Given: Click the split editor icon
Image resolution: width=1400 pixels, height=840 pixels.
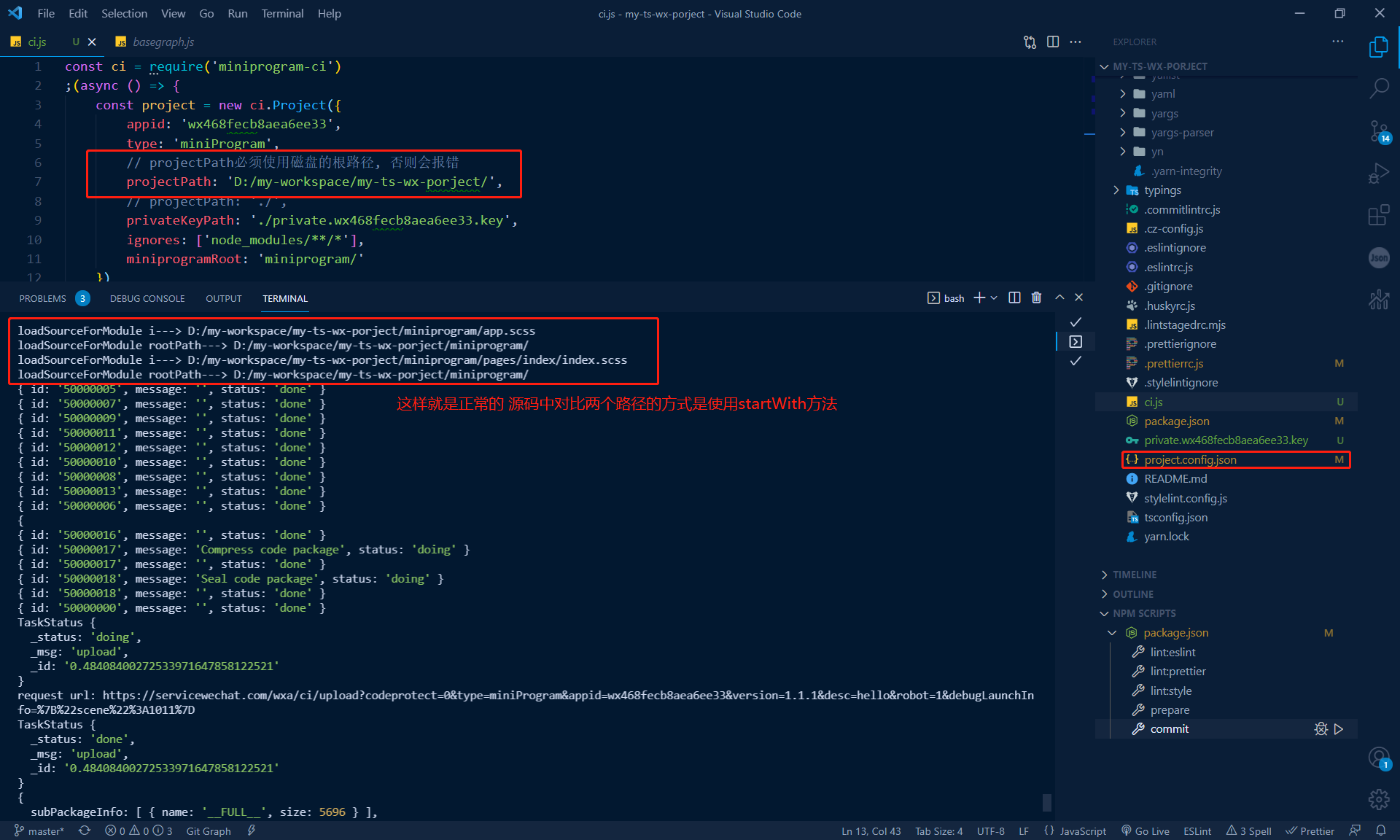Looking at the screenshot, I should click(x=1053, y=42).
